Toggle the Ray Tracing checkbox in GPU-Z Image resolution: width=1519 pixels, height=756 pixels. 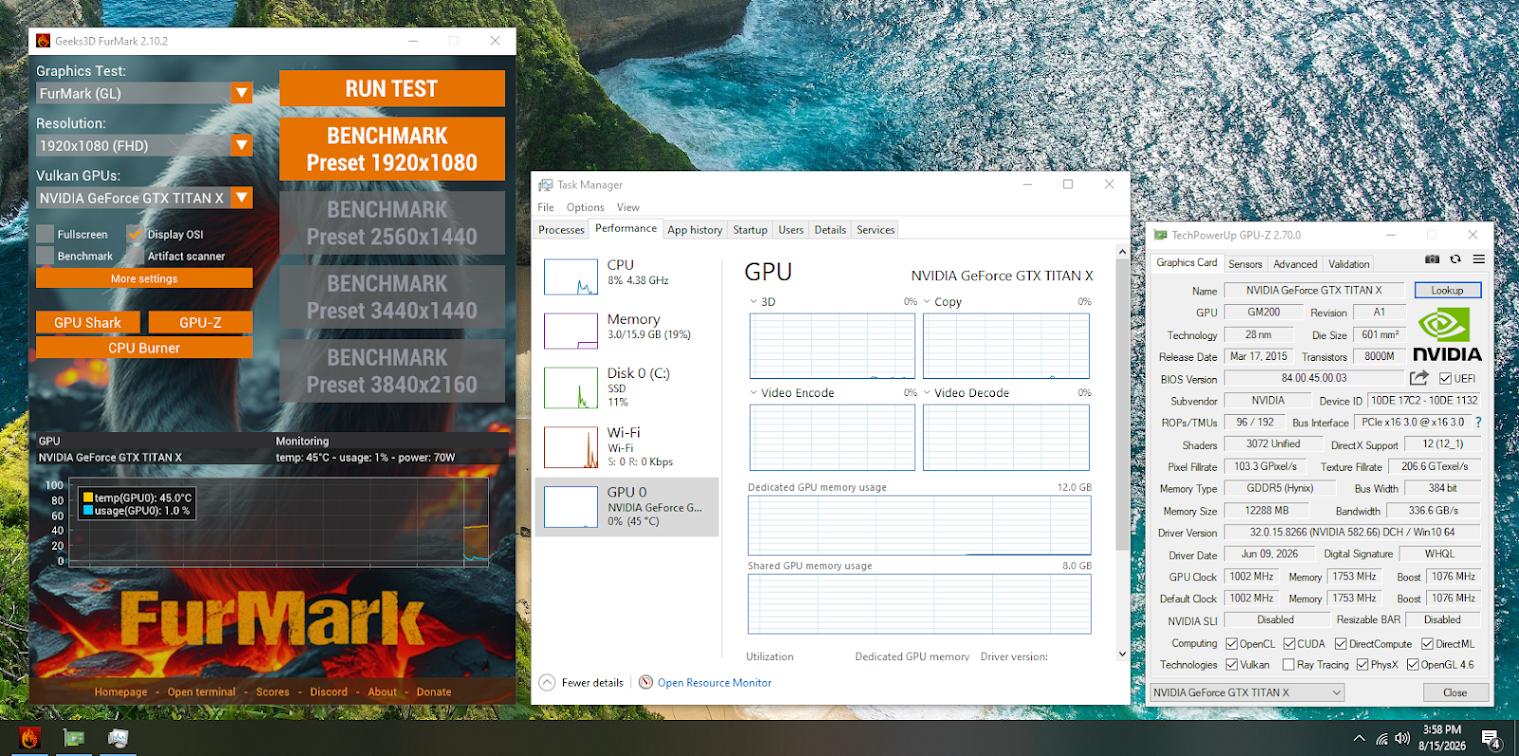[1290, 664]
